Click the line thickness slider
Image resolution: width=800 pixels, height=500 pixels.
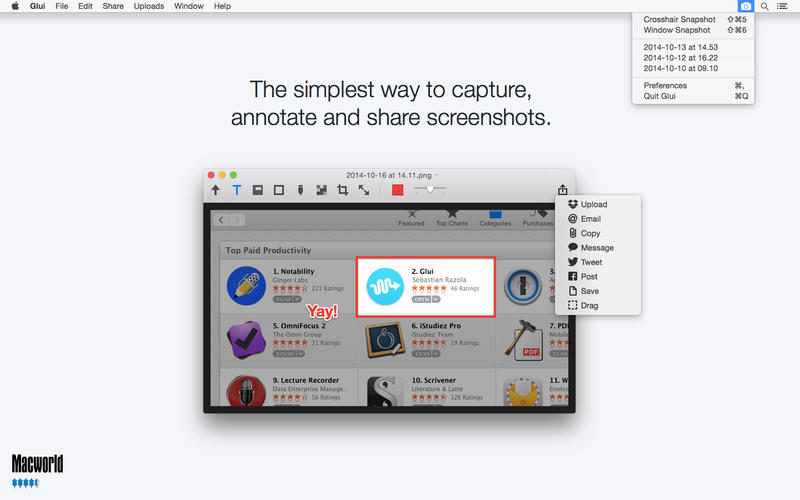click(430, 189)
